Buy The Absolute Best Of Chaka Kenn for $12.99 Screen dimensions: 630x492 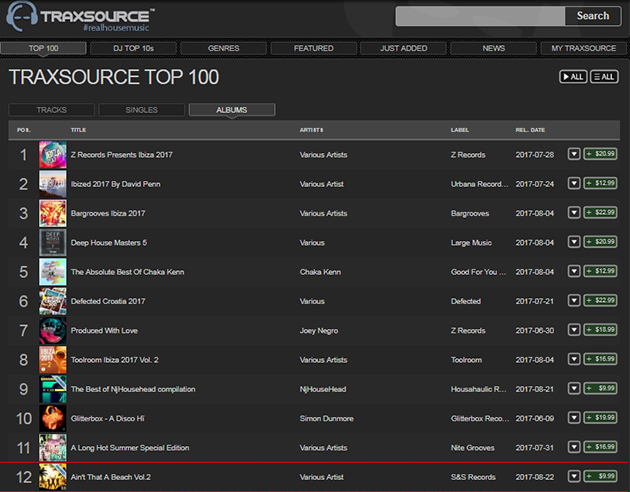[x=600, y=271]
